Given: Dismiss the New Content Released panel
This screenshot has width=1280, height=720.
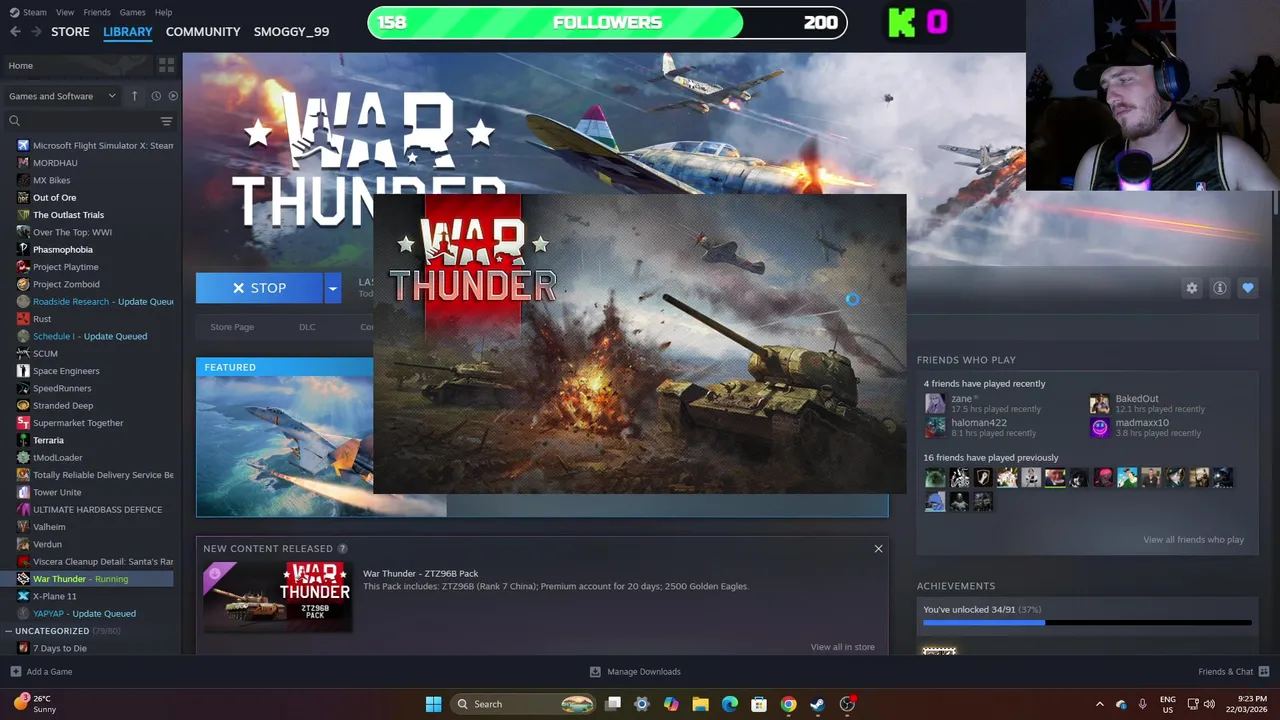Looking at the screenshot, I should [878, 548].
